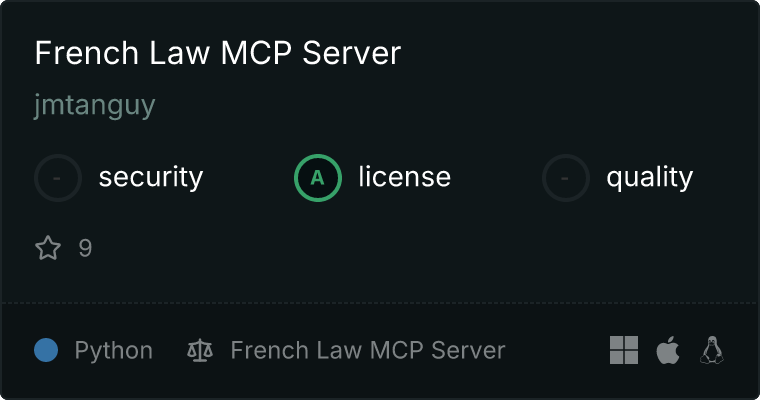Open the French Law MCP Server license text
The image size is (760, 400).
(368, 350)
